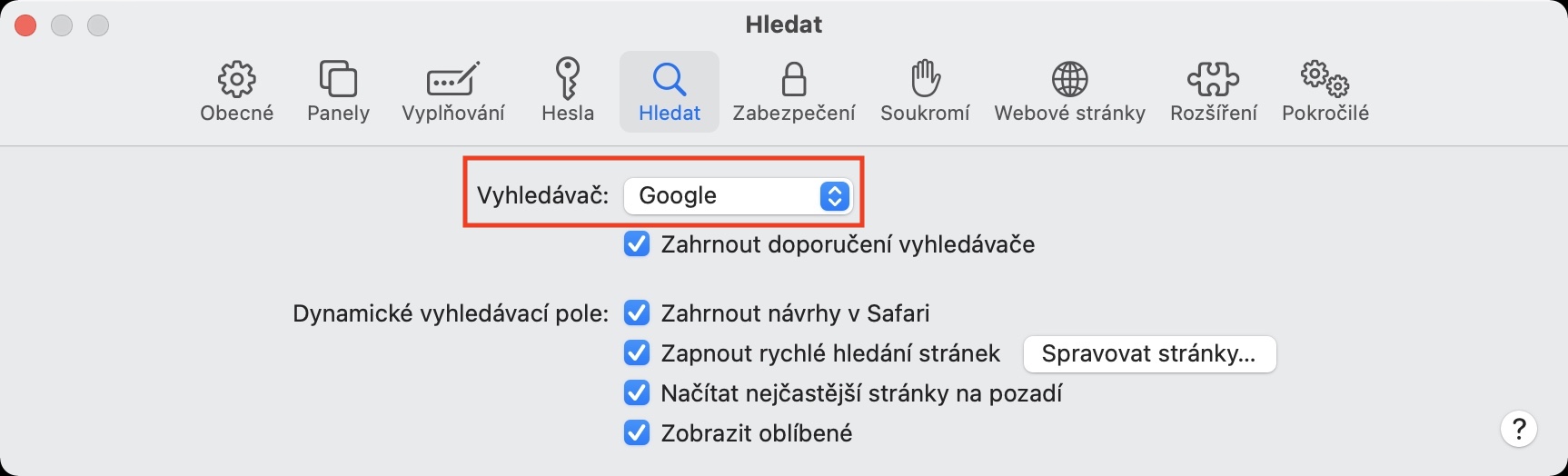Screen dimensions: 1568x476
Task: Select the Hledat magnifier tab
Action: point(670,92)
